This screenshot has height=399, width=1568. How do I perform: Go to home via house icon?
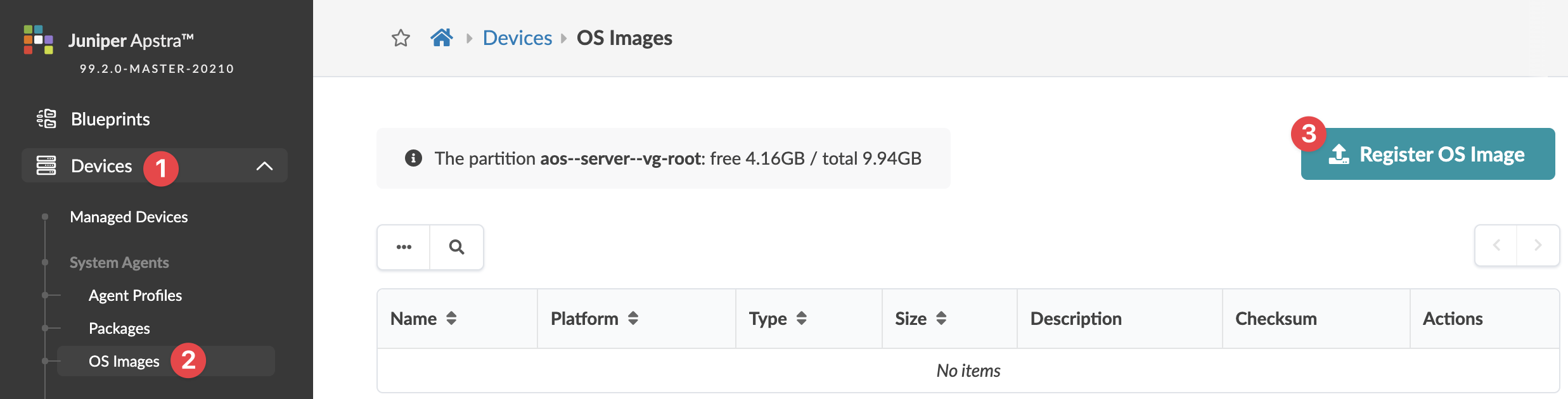(442, 38)
